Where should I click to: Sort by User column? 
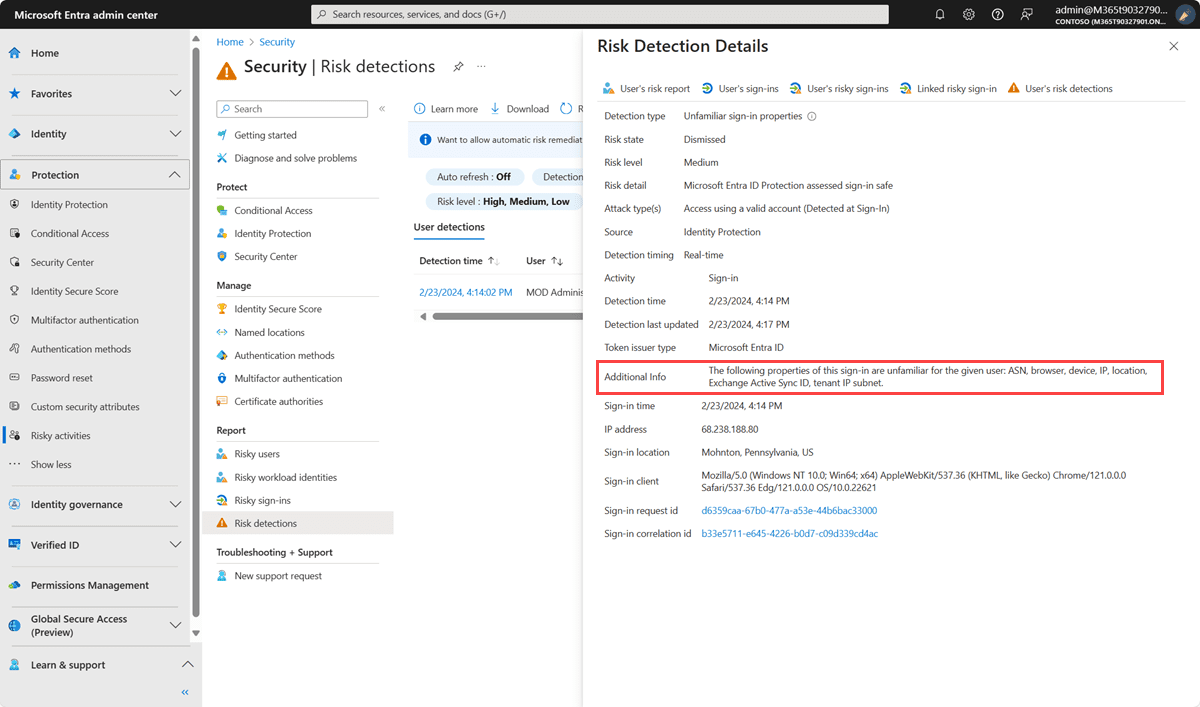(x=545, y=261)
